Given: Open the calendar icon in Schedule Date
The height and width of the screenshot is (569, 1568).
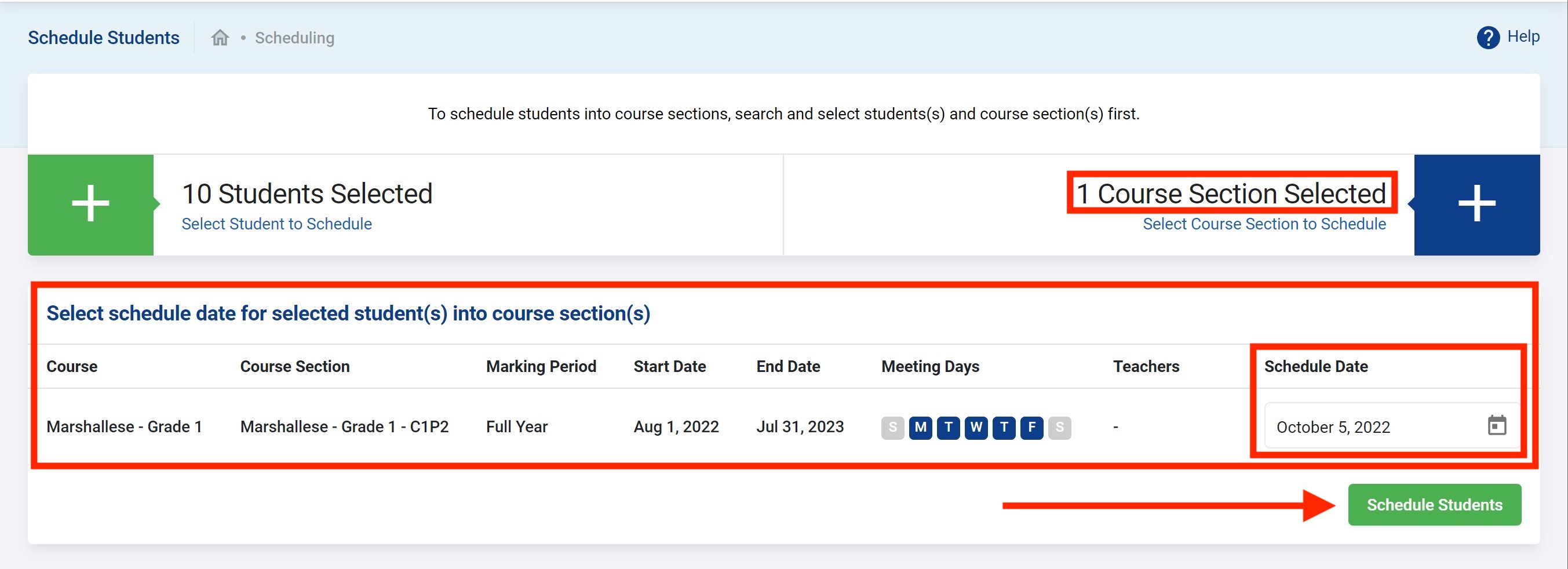Looking at the screenshot, I should [x=1497, y=425].
